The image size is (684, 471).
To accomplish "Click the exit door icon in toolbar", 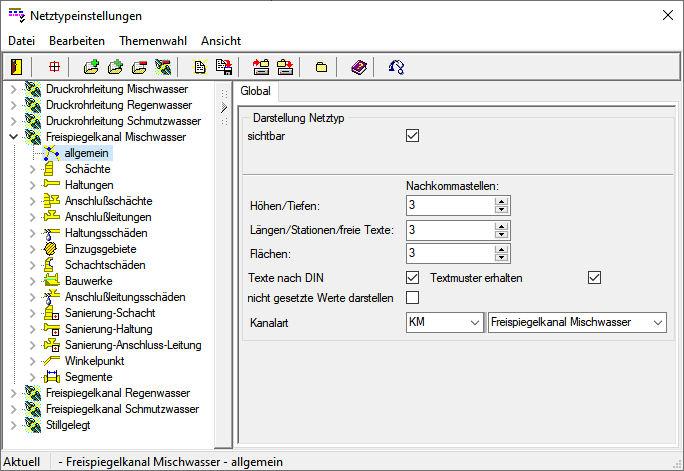I will pyautogui.click(x=17, y=67).
